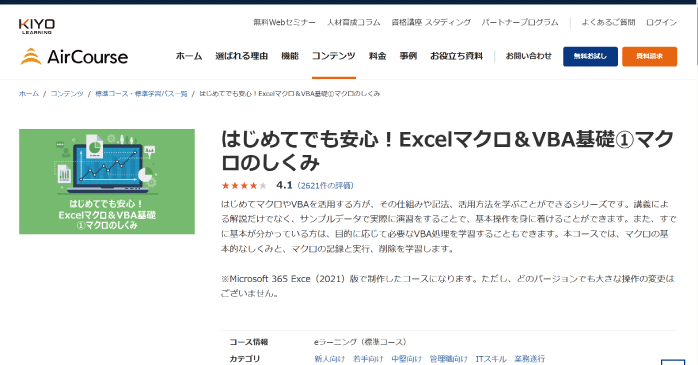
Task: Click the 4.1 rating score
Action: click(x=284, y=185)
